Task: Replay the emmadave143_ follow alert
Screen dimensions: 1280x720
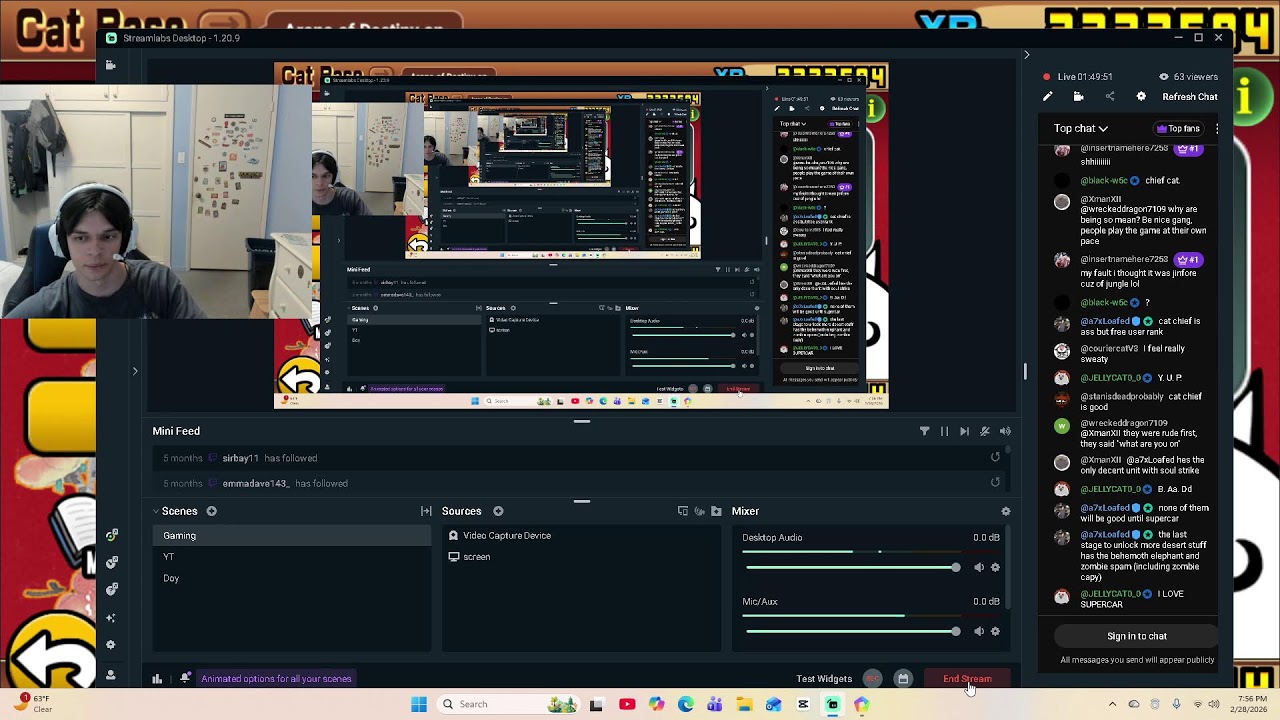Action: (x=995, y=482)
